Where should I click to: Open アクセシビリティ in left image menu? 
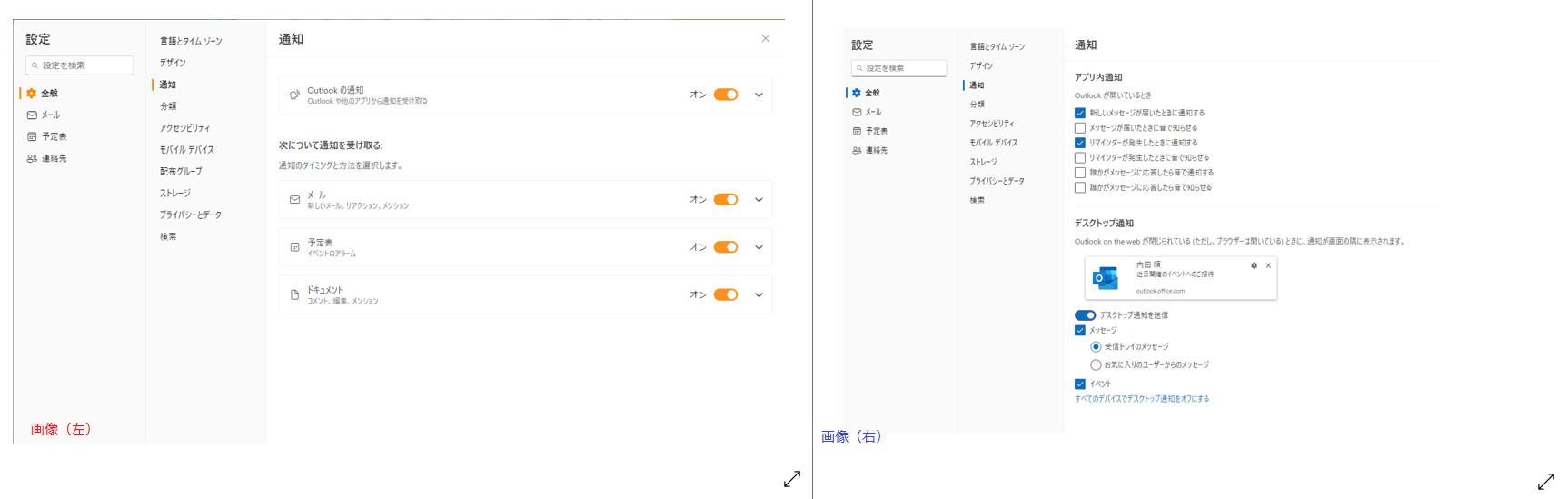click(184, 128)
